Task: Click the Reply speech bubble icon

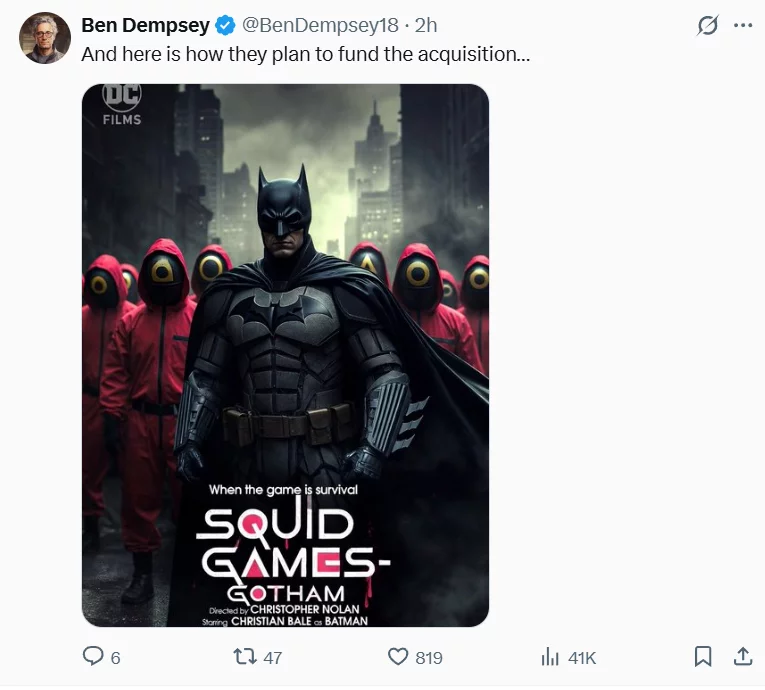Action: point(93,656)
